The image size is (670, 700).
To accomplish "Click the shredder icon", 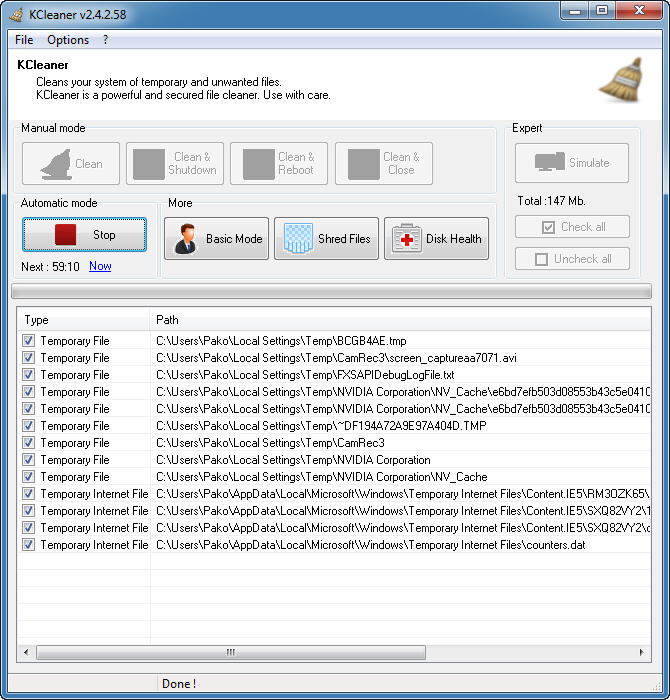I will coord(298,239).
